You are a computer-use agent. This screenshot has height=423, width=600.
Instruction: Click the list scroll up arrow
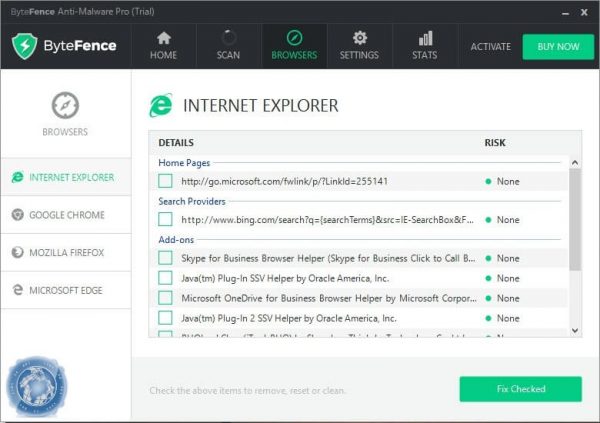pyautogui.click(x=575, y=163)
